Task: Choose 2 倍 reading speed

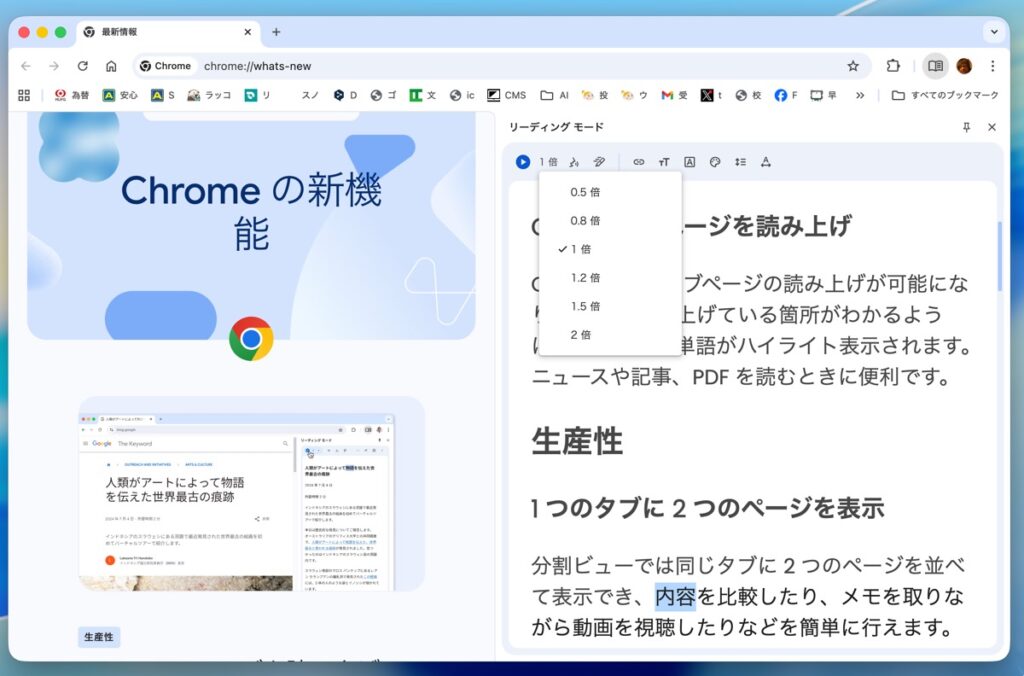Action: [581, 335]
